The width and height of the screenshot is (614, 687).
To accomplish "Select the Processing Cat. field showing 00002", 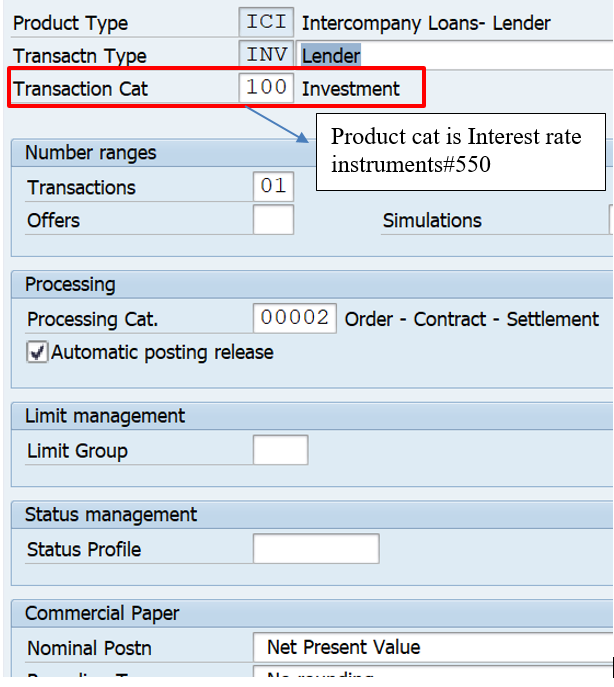I will (x=295, y=318).
